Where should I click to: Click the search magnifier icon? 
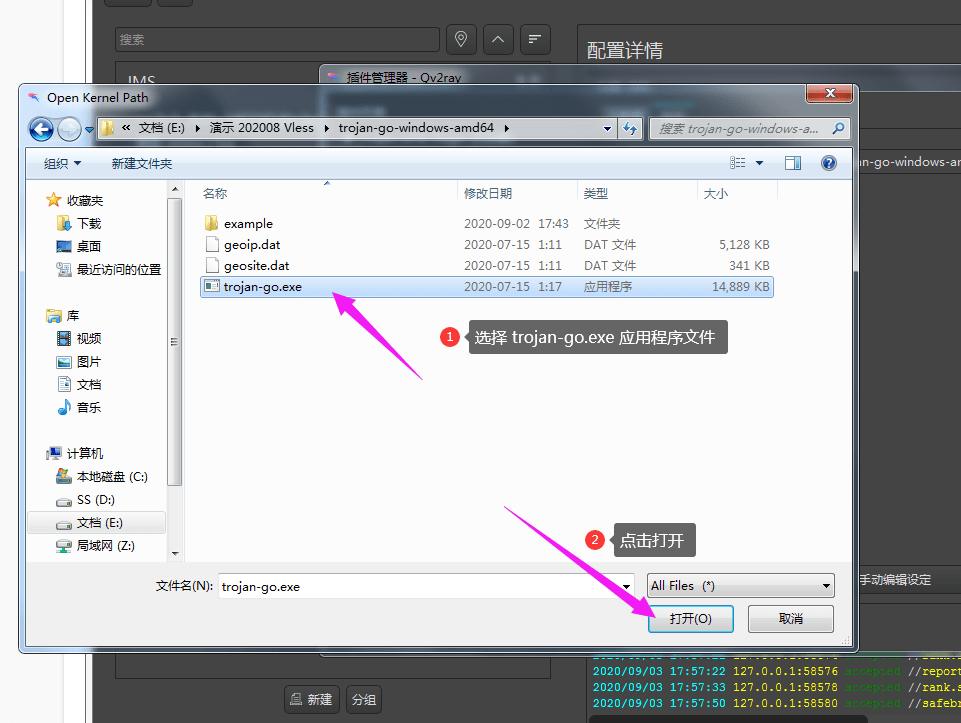(838, 128)
